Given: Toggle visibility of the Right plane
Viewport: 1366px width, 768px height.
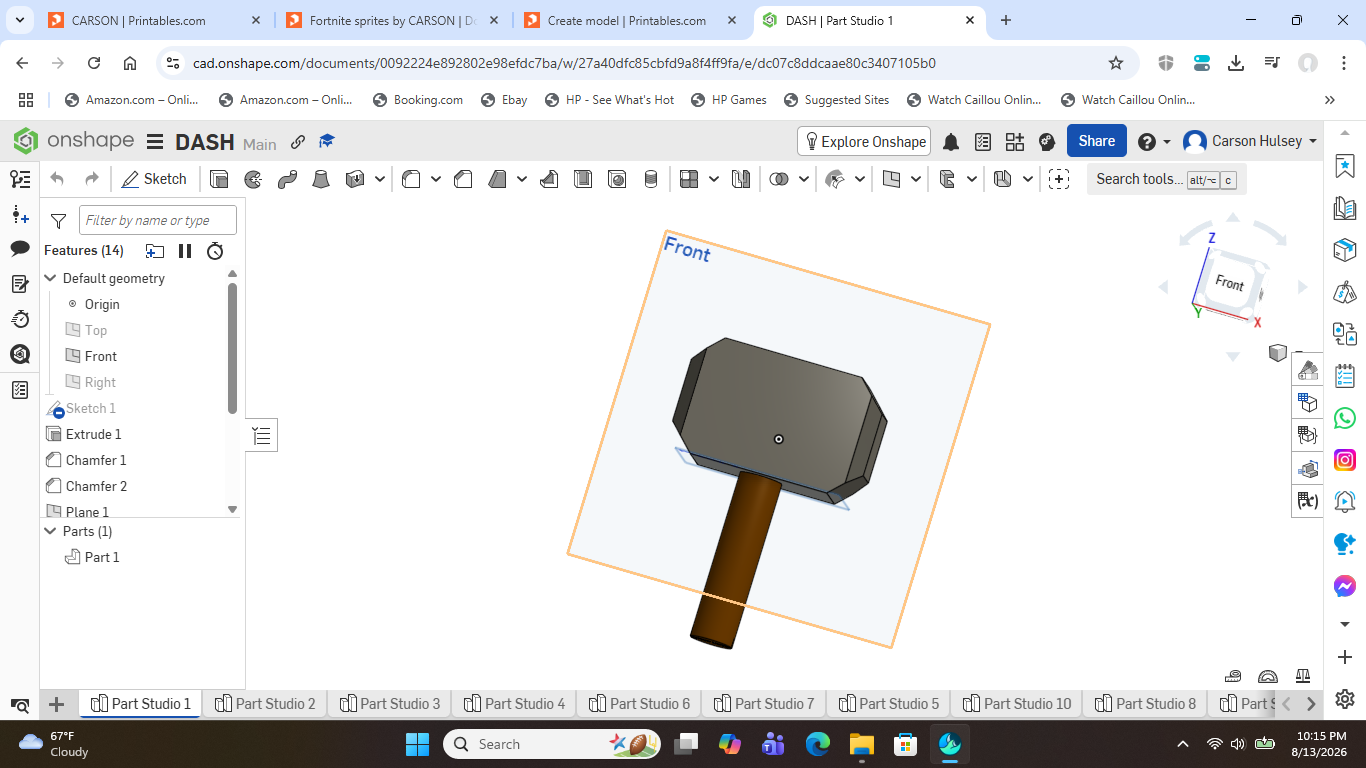Looking at the screenshot, I should point(73,382).
